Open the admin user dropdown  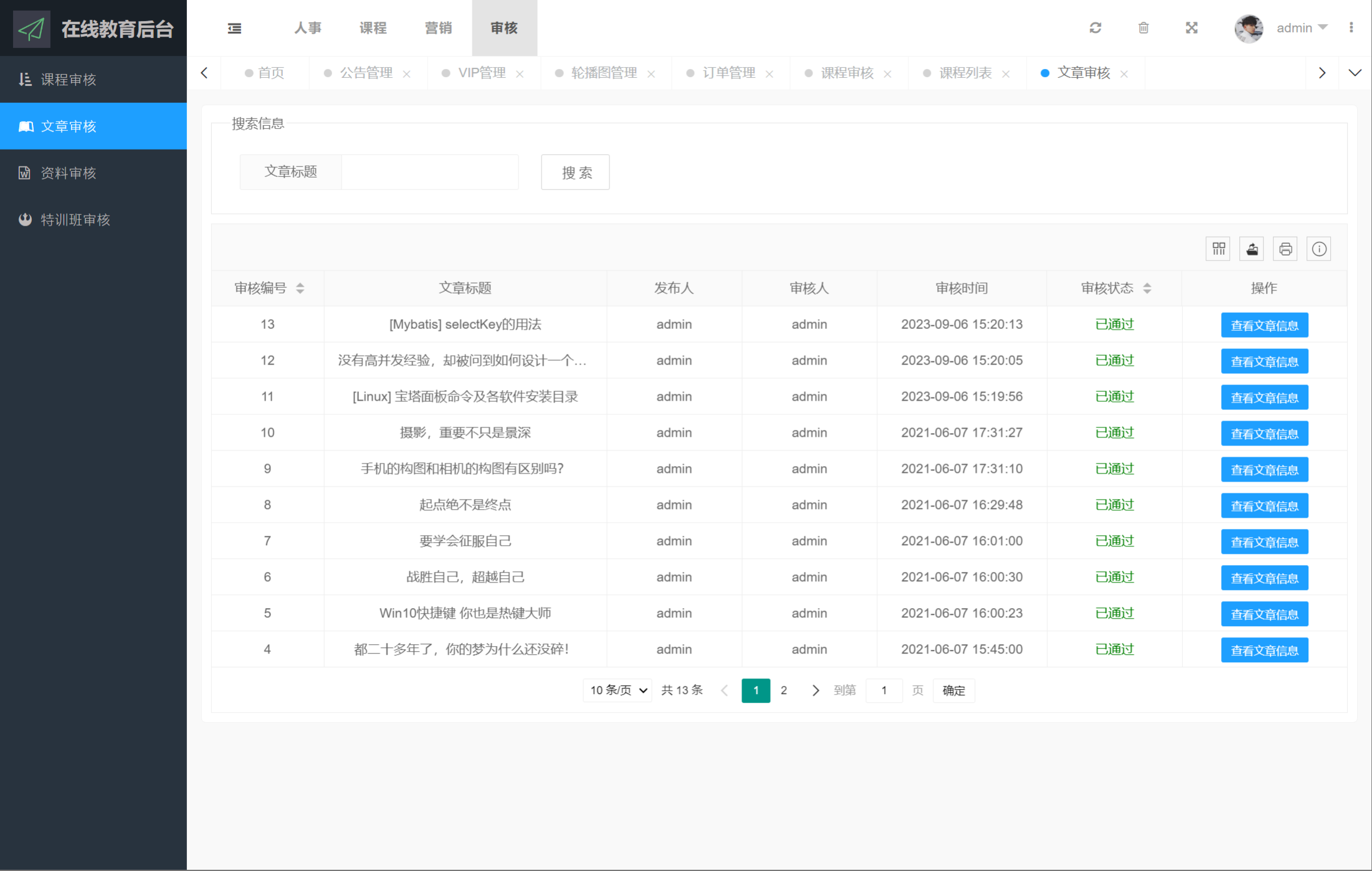pos(1301,28)
